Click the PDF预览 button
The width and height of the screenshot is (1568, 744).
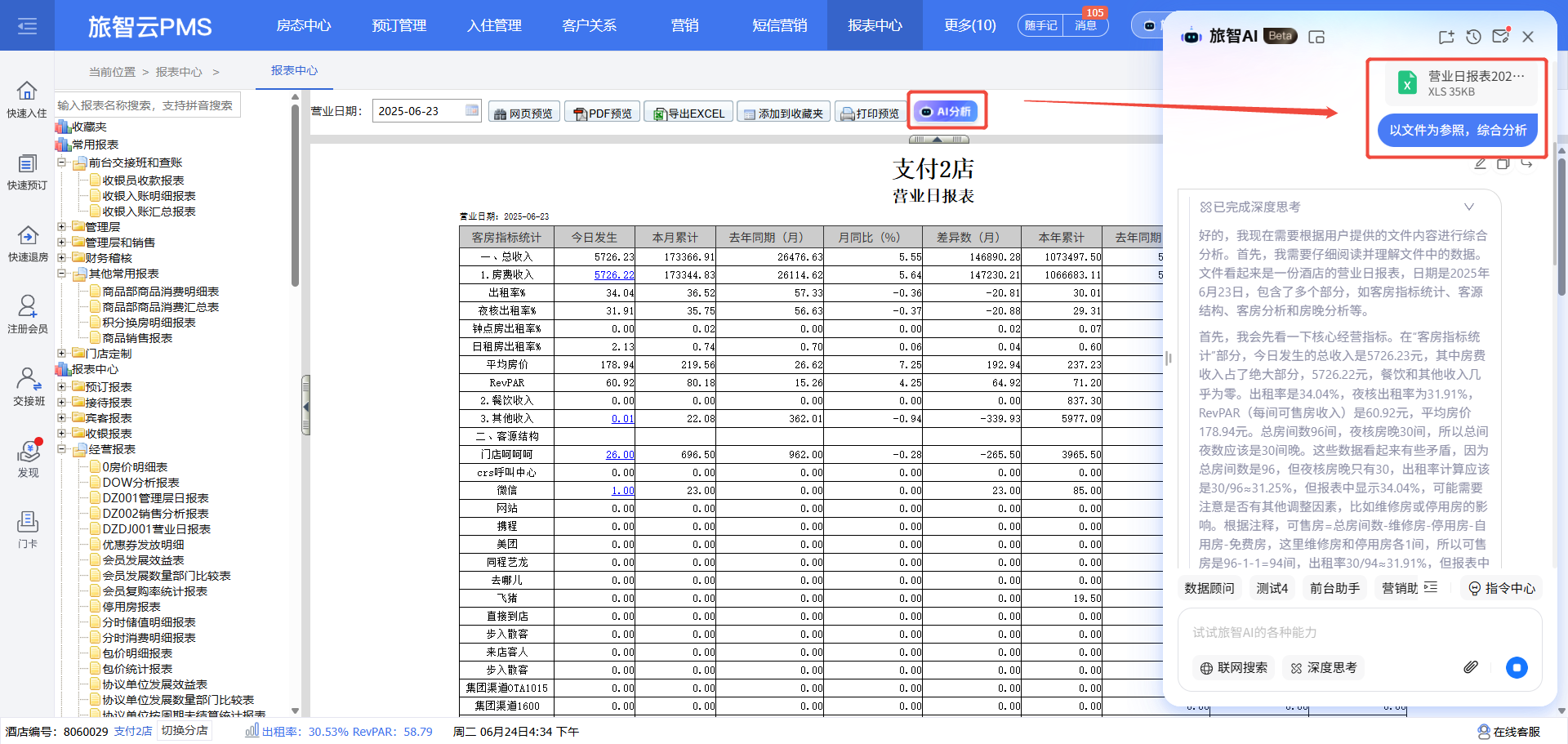602,113
